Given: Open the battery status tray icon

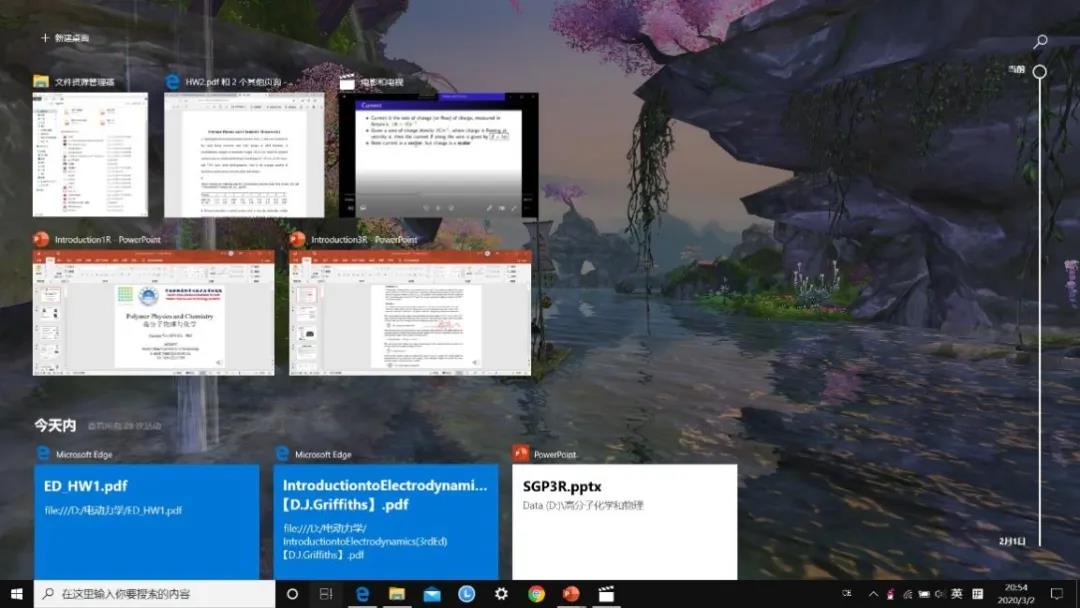Looking at the screenshot, I should [924, 594].
